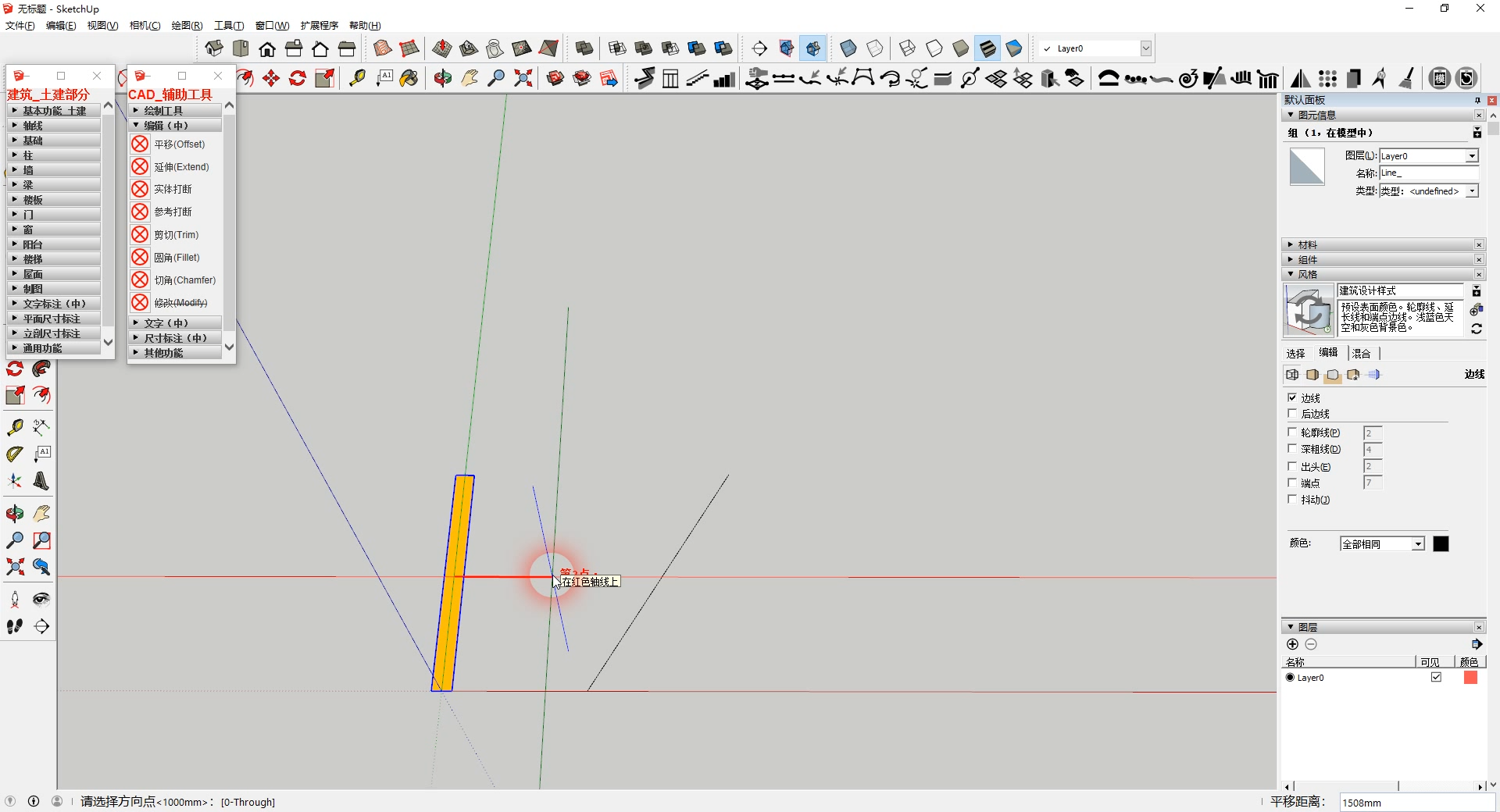1500x812 pixels.
Task: Uncheck the 边线 edges checkbox
Action: [x=1292, y=397]
